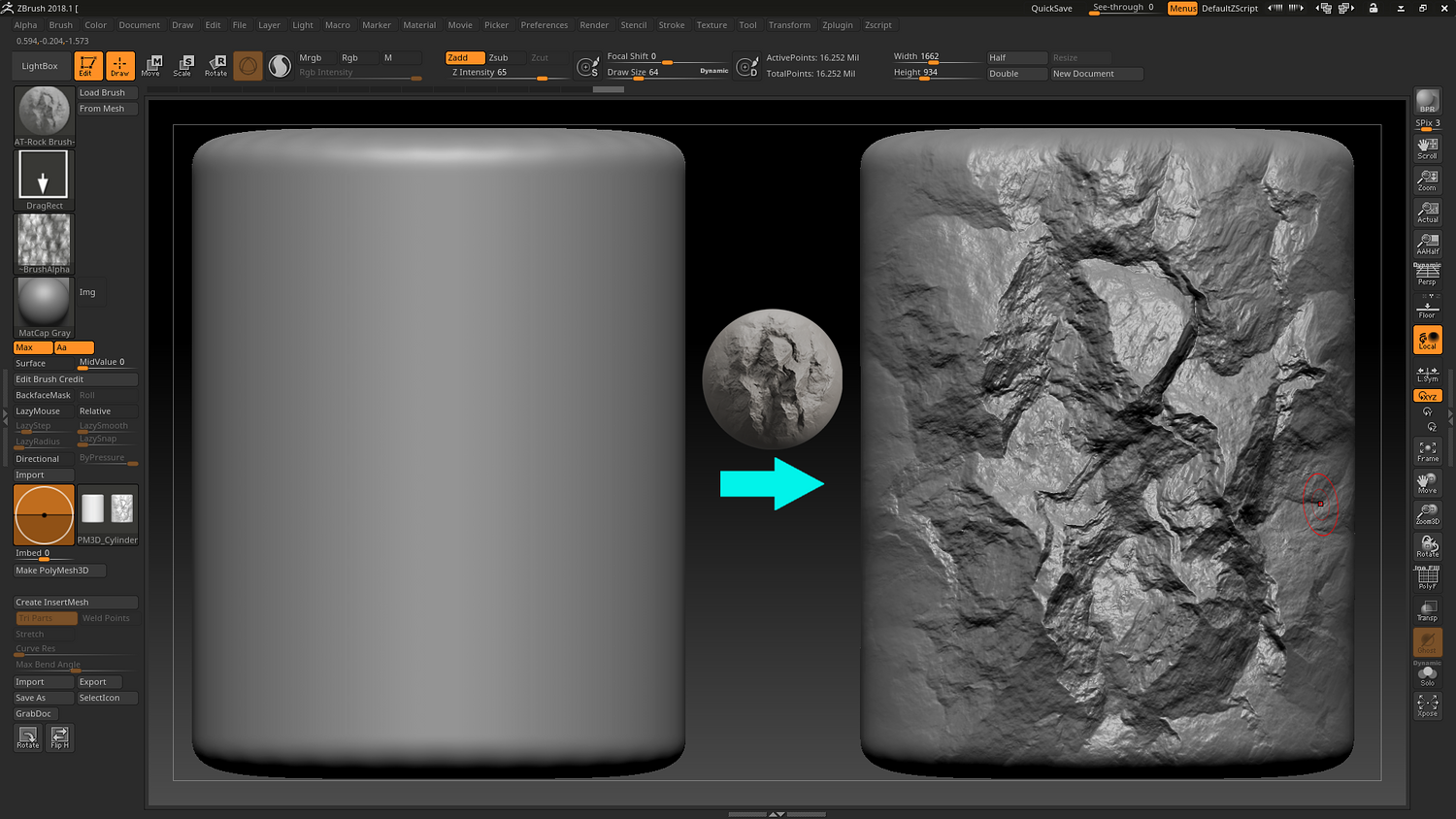Click the Actual size icon
The height and width of the screenshot is (819, 1456).
pos(1427,212)
